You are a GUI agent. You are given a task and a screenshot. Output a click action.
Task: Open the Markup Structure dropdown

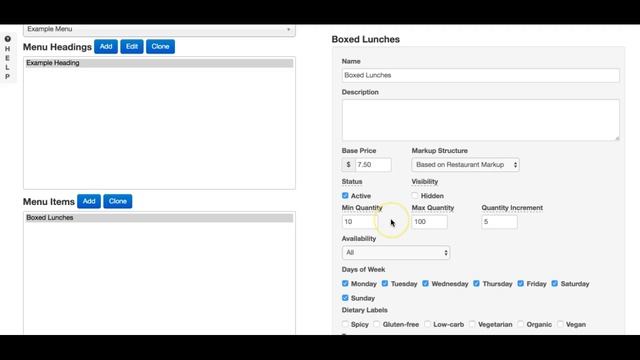click(465, 165)
